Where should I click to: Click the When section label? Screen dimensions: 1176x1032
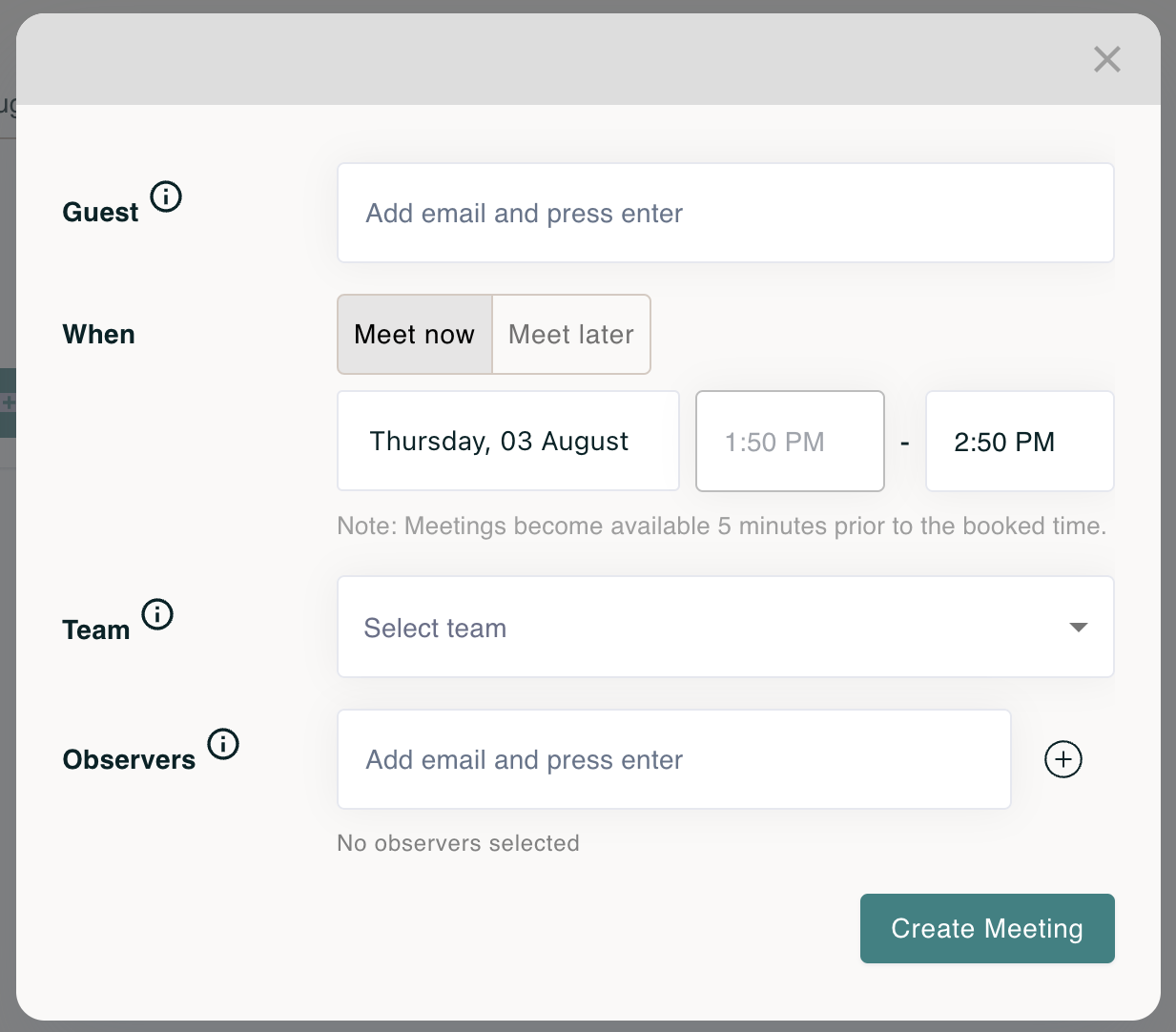point(98,334)
